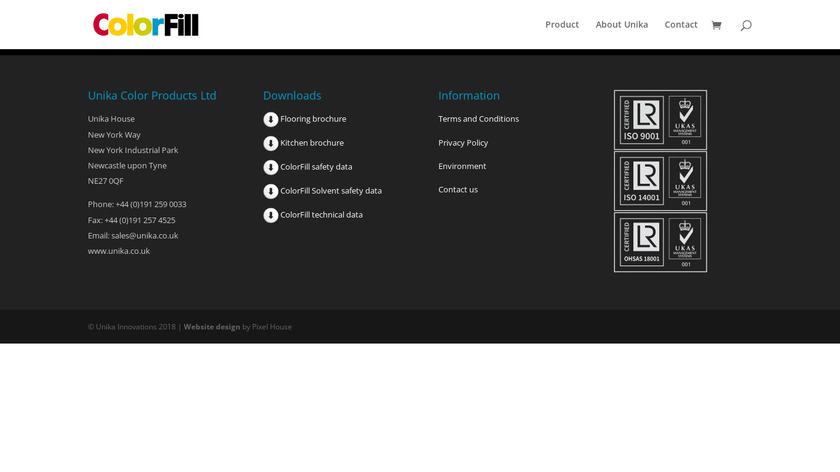Click the New York Way address line
Screen dimensions: 840x472
pos(114,135)
